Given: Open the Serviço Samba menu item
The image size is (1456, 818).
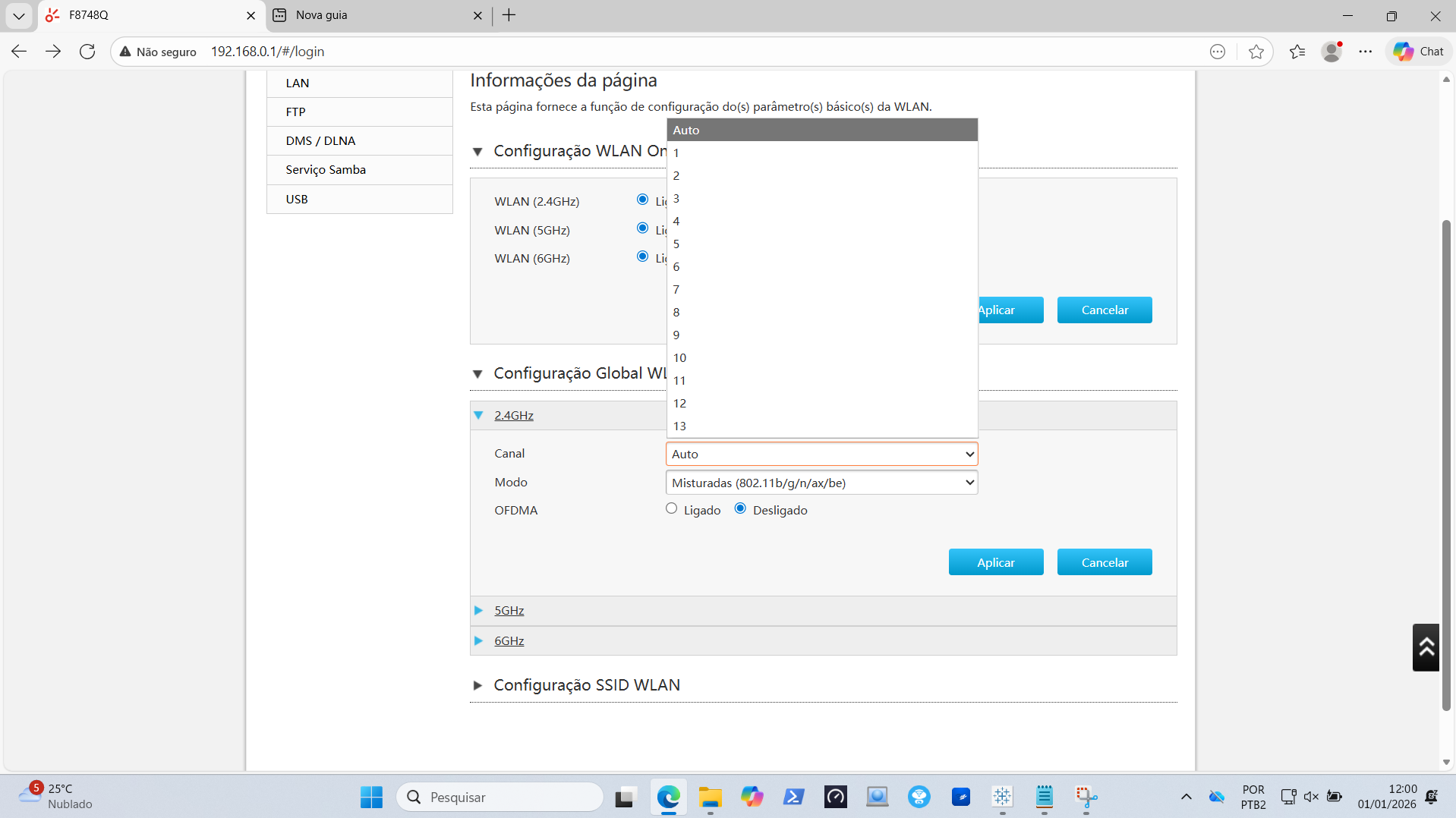Looking at the screenshot, I should (326, 170).
